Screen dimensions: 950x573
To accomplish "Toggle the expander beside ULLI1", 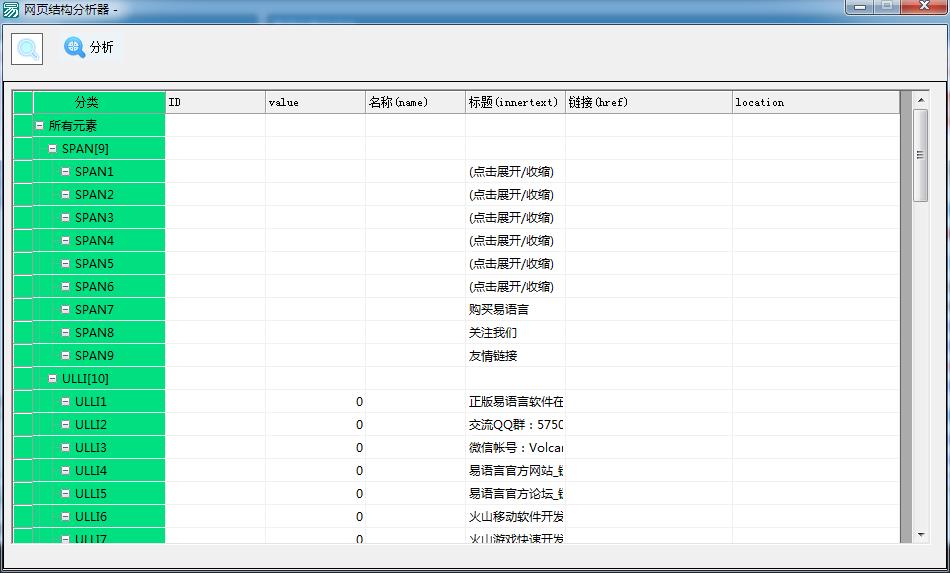I will pyautogui.click(x=65, y=402).
